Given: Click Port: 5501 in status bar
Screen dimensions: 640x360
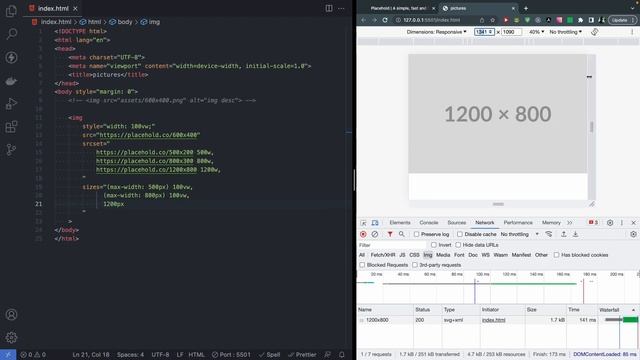Looking at the screenshot, I should [231, 355].
